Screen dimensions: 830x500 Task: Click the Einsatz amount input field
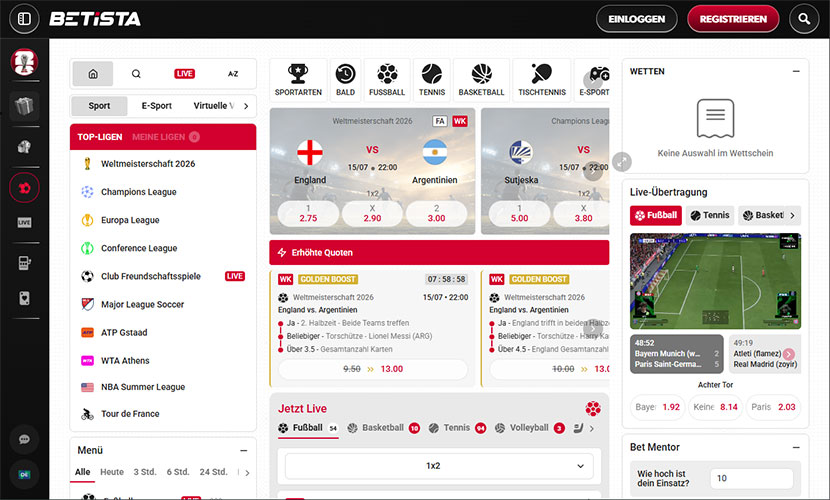tap(752, 478)
